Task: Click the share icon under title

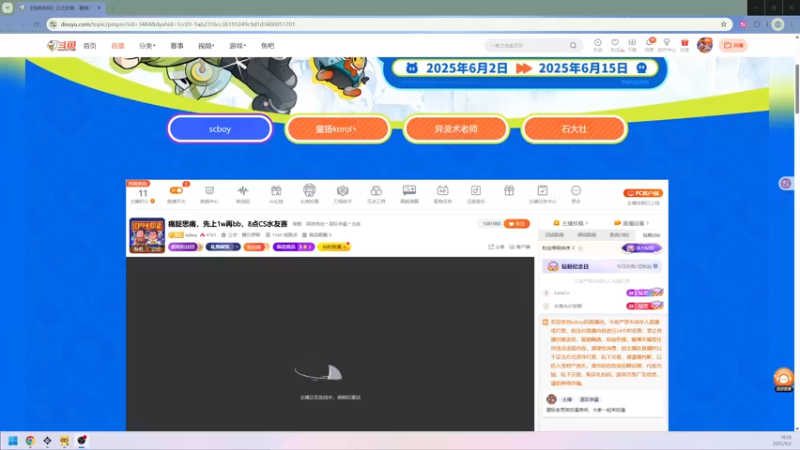Action: (496, 247)
